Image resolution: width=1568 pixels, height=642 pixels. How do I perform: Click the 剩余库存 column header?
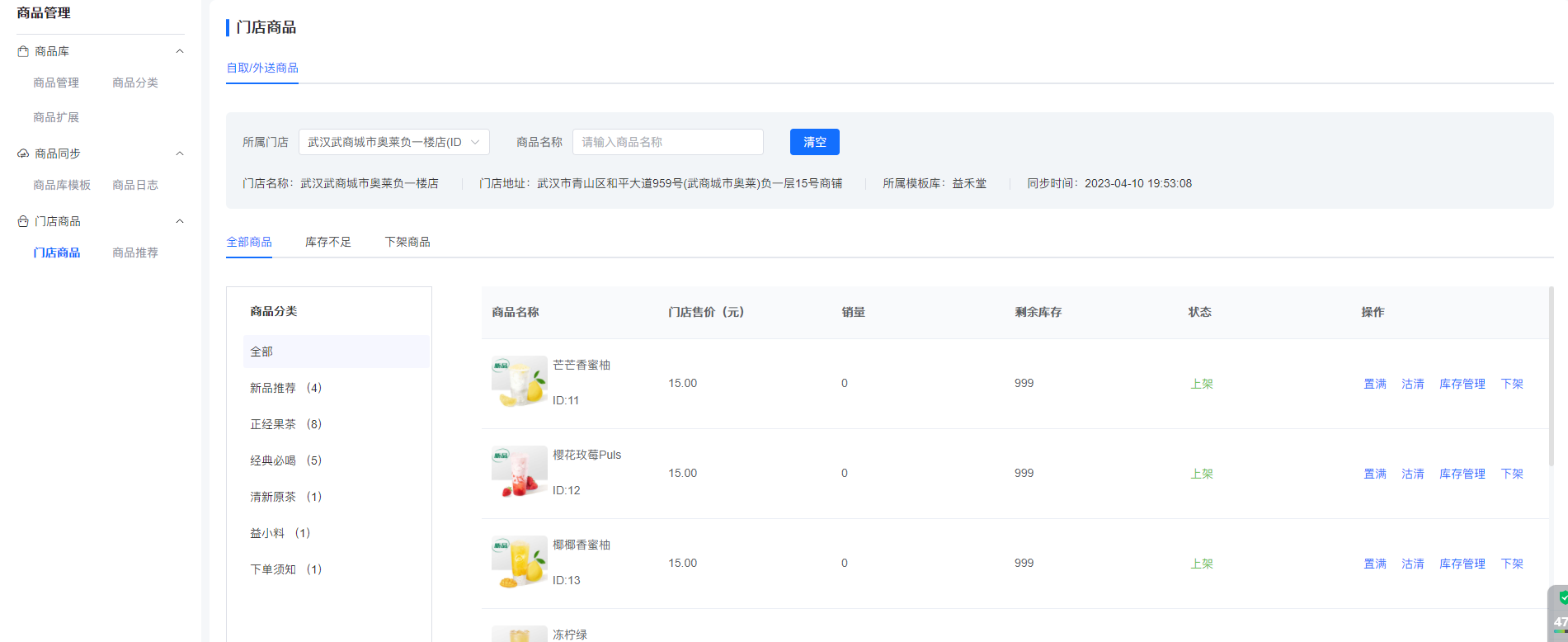(1038, 312)
